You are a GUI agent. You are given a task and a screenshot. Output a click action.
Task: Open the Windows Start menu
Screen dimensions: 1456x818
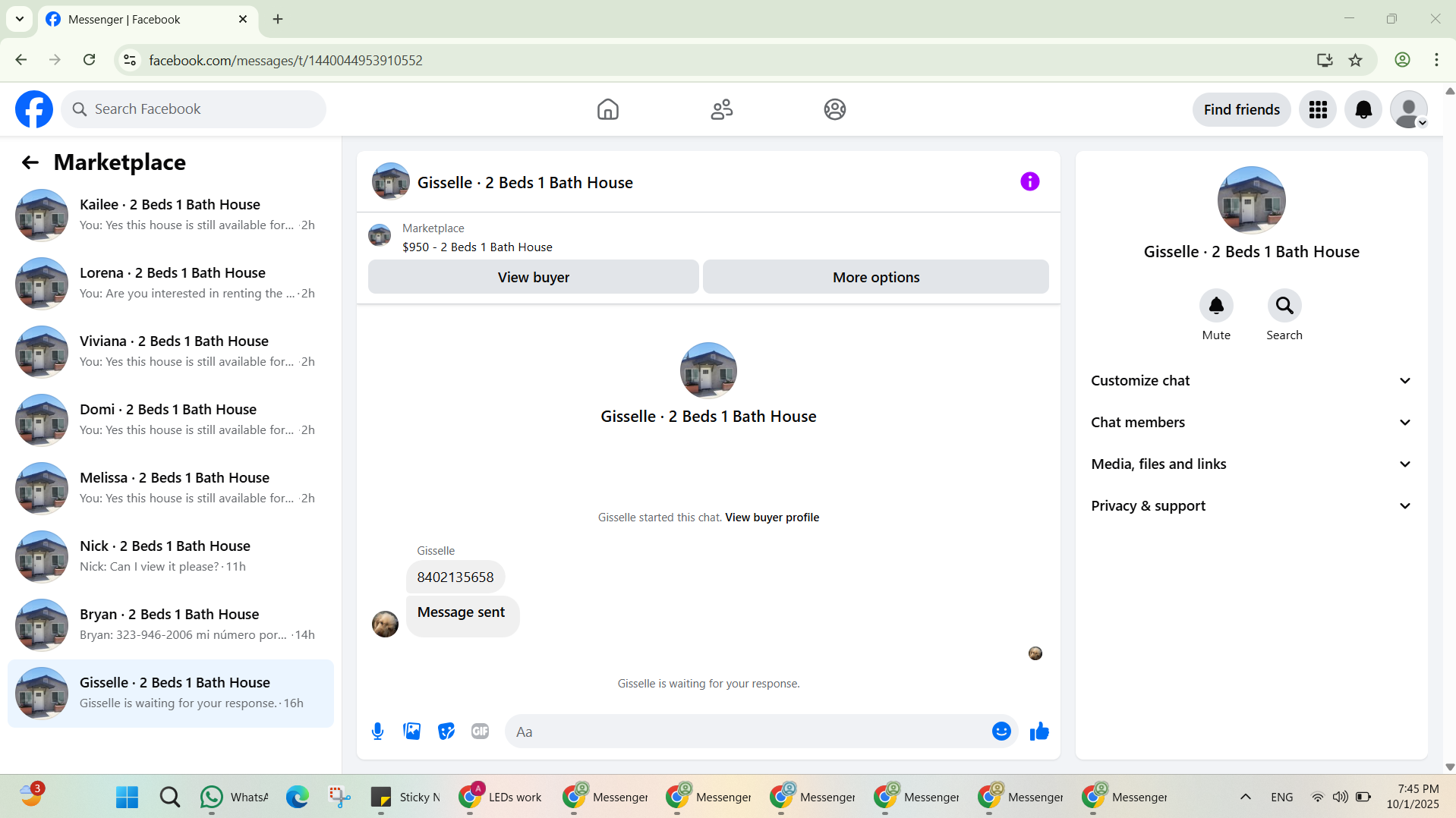coord(127,797)
